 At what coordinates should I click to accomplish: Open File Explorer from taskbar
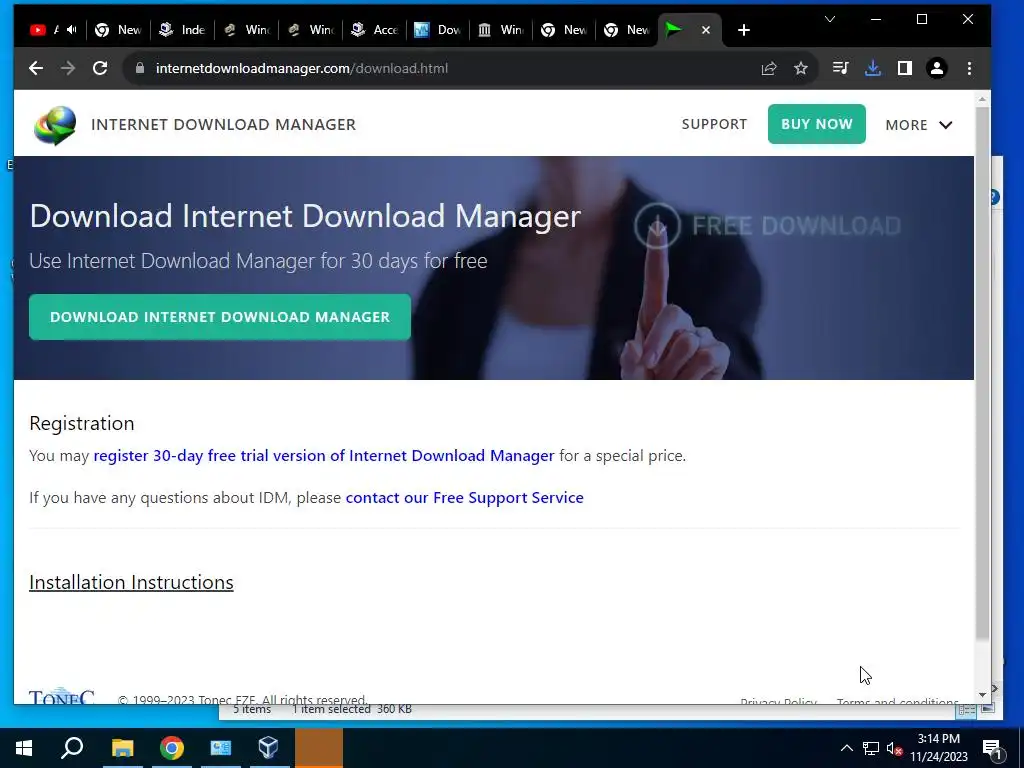click(x=122, y=748)
